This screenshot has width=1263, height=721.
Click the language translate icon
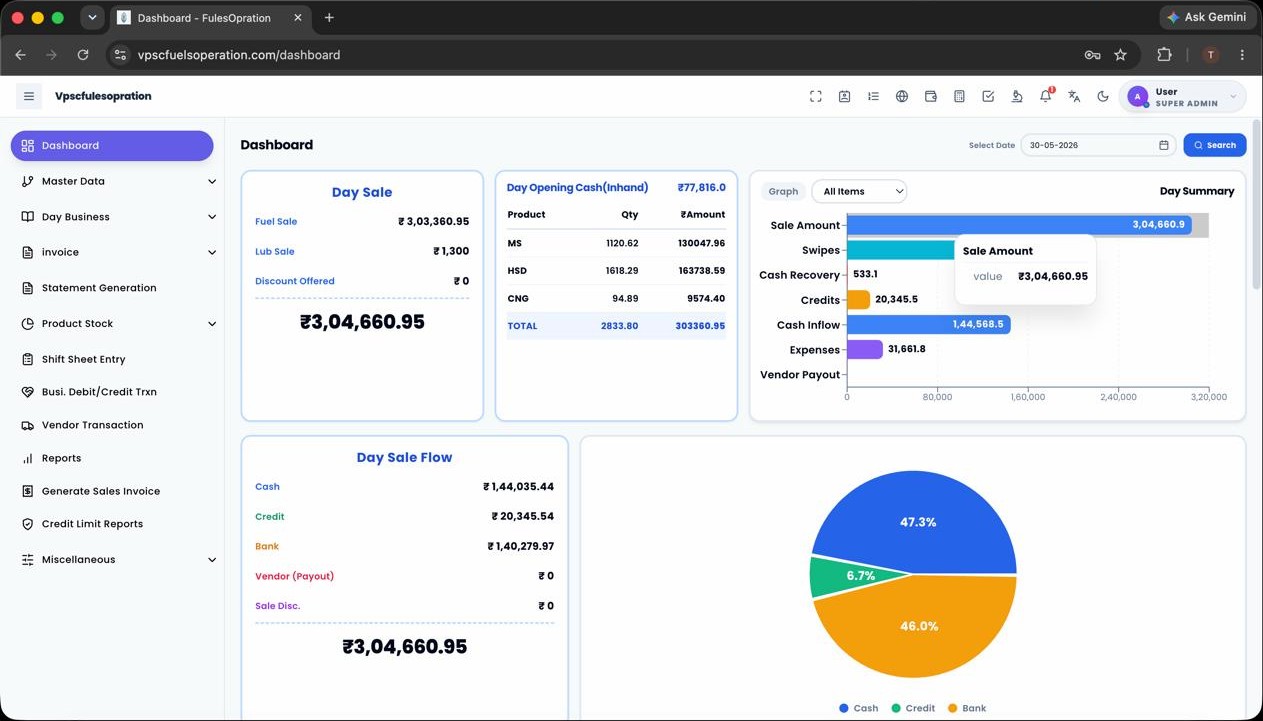pyautogui.click(x=1074, y=96)
